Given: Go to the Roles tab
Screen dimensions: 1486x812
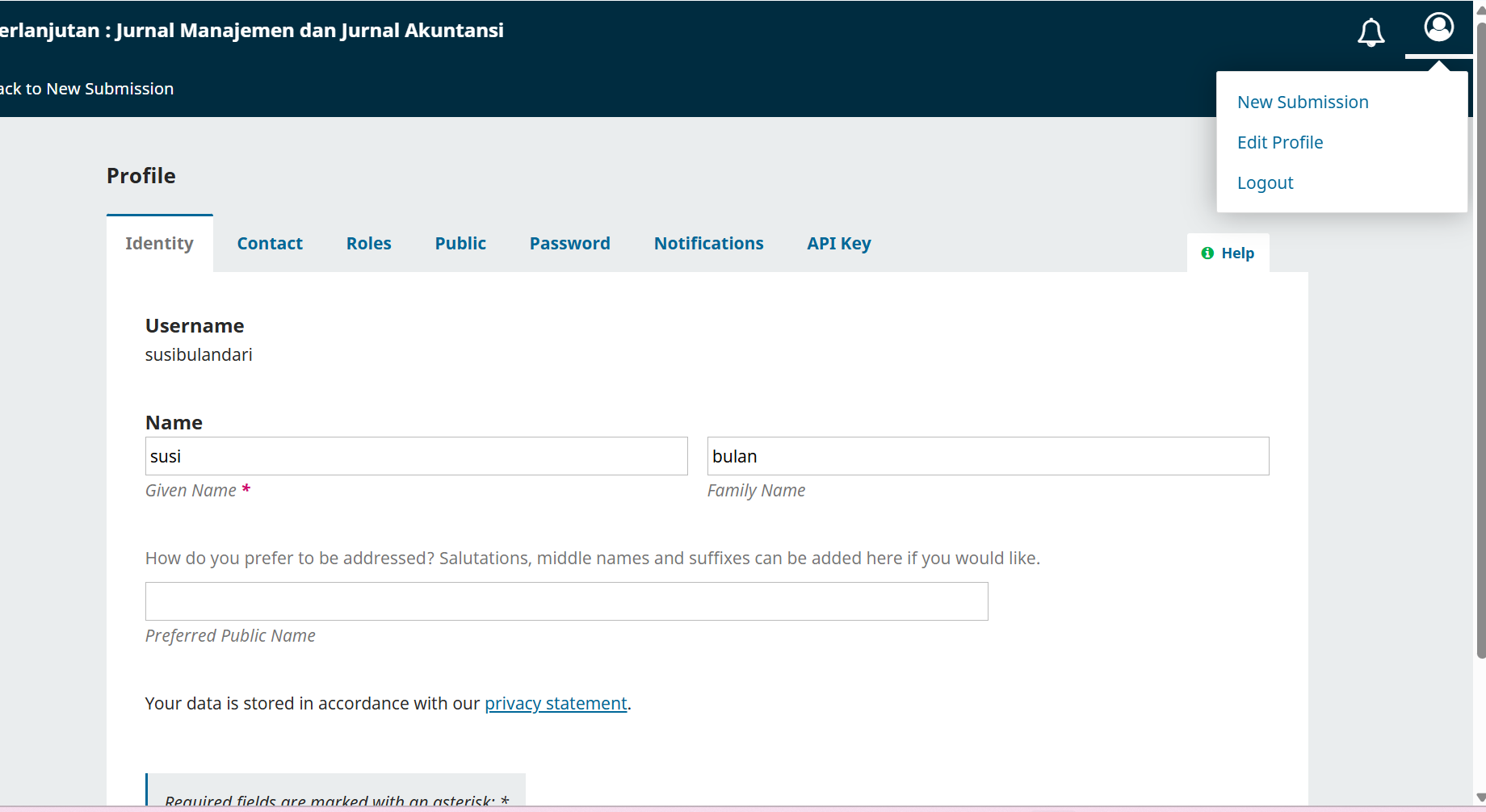Looking at the screenshot, I should coord(368,244).
